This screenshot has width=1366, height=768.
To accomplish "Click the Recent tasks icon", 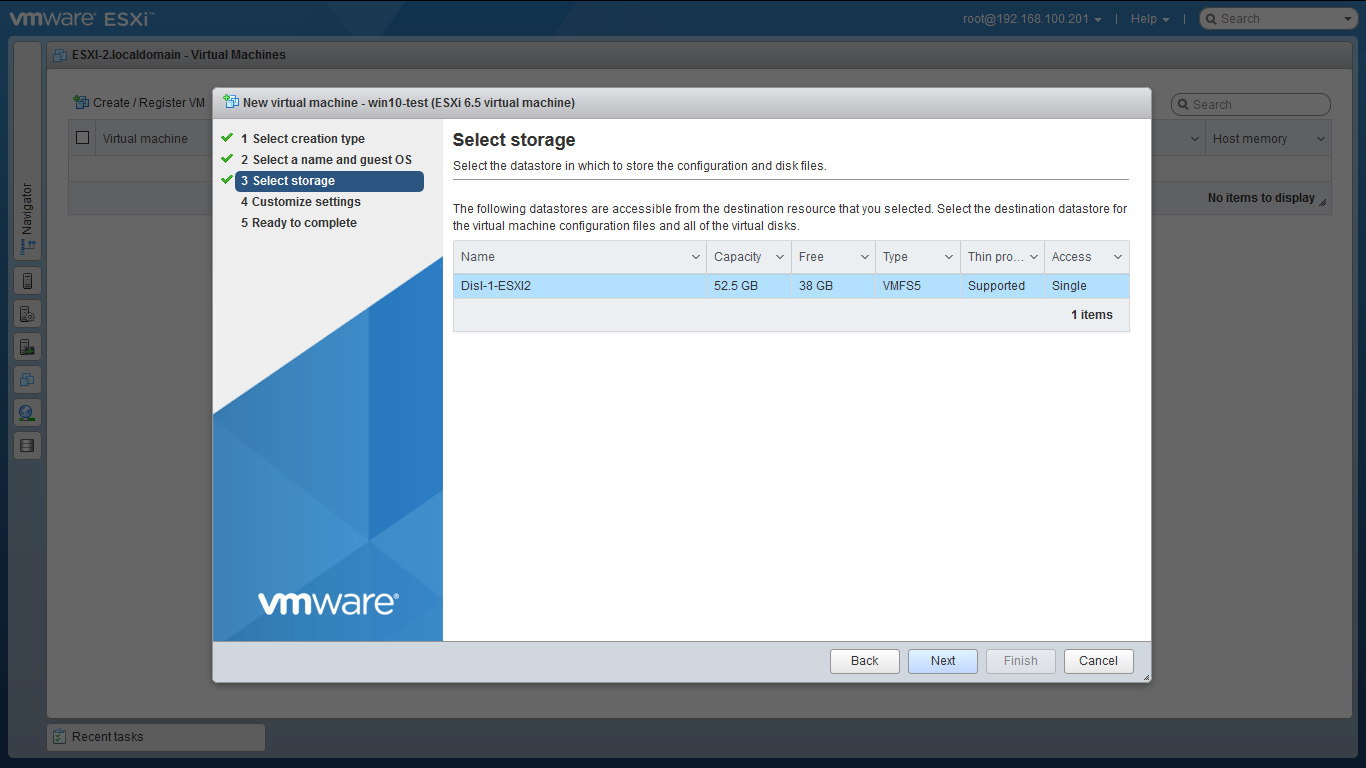I will tap(59, 737).
